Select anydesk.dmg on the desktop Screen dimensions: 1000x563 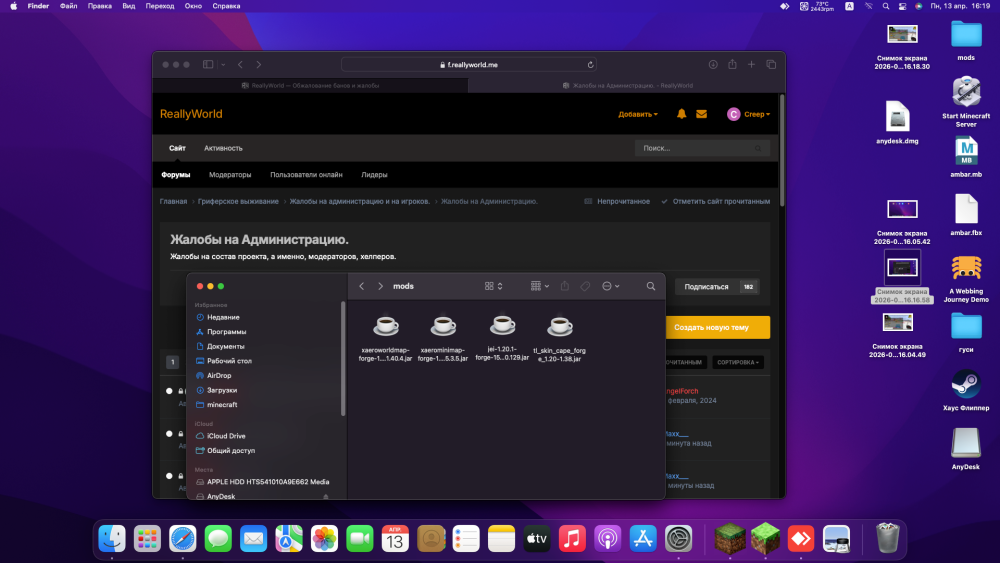897,122
